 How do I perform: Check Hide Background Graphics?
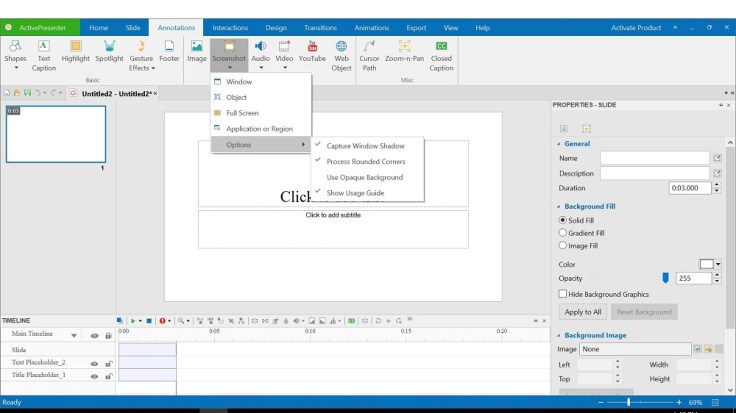[x=562, y=294]
